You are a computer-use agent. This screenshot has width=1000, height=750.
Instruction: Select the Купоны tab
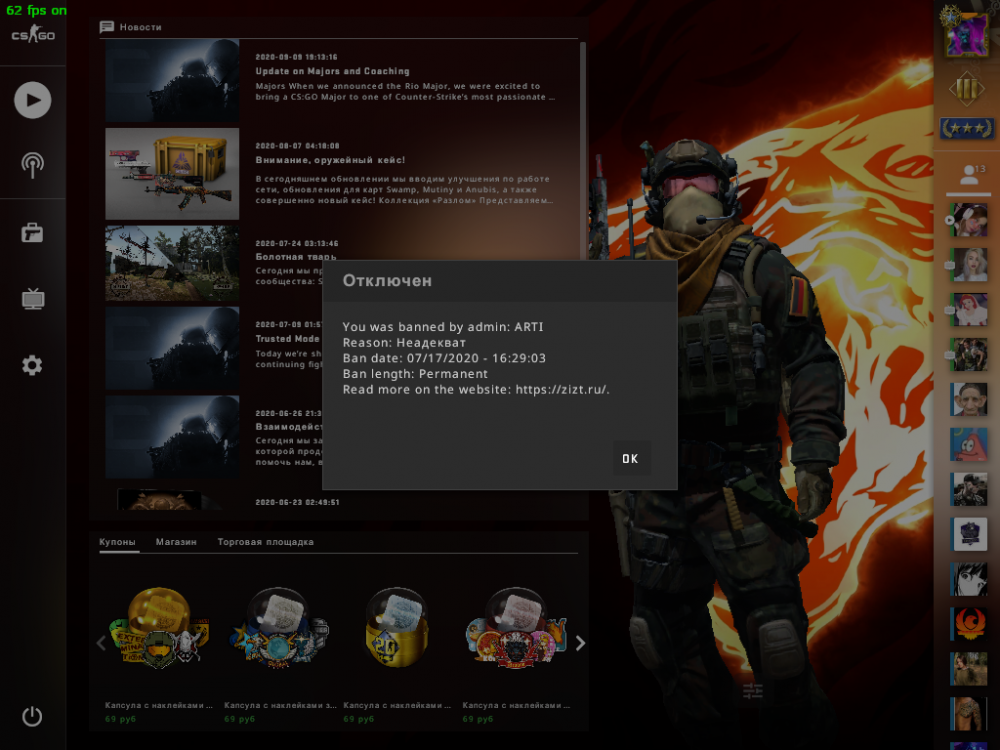117,542
